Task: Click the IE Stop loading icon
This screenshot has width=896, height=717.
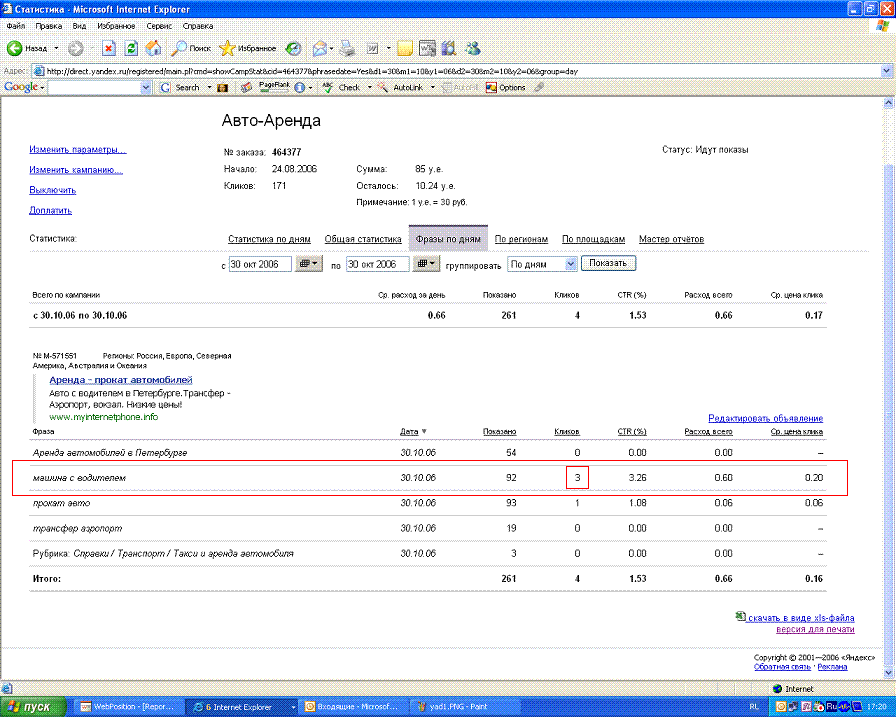Action: (x=109, y=47)
